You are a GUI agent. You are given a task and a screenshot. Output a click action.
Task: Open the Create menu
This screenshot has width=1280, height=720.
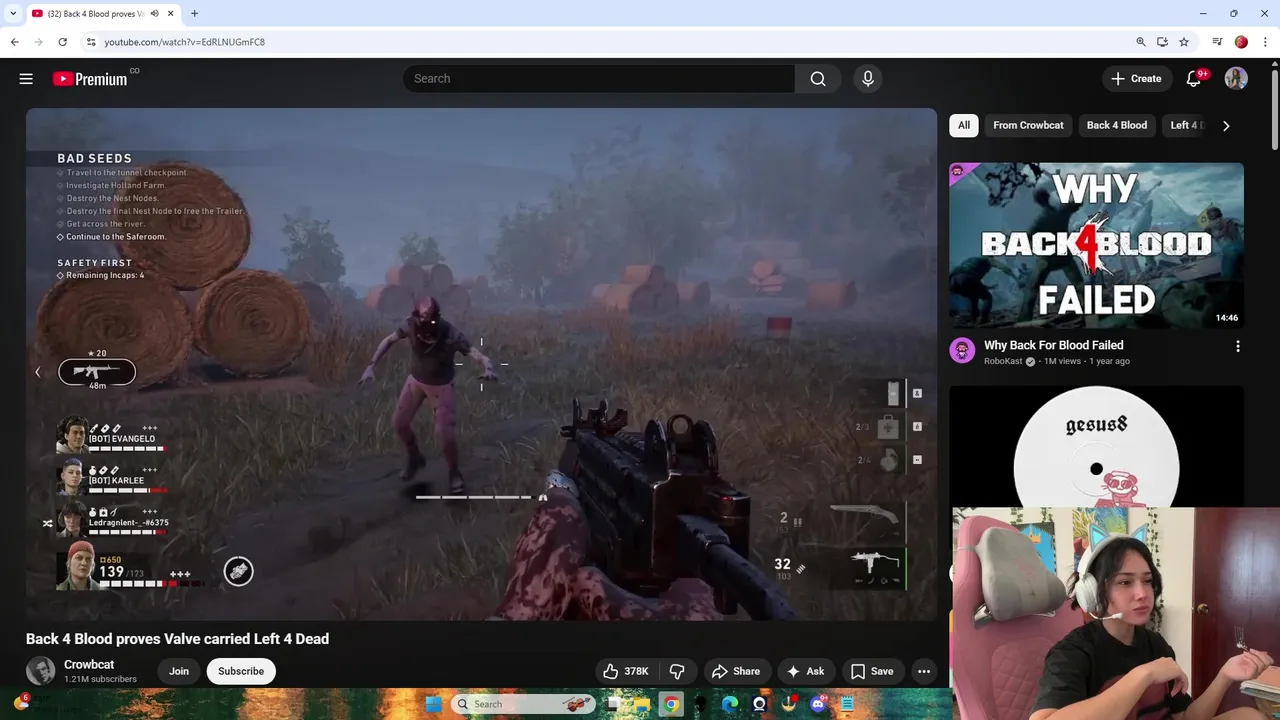[1136, 79]
